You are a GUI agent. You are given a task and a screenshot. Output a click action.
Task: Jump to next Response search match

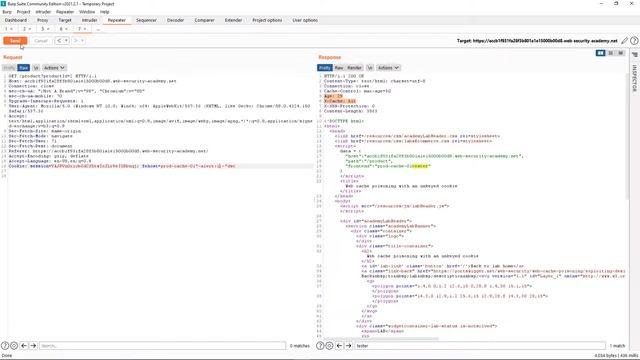(x=349, y=346)
